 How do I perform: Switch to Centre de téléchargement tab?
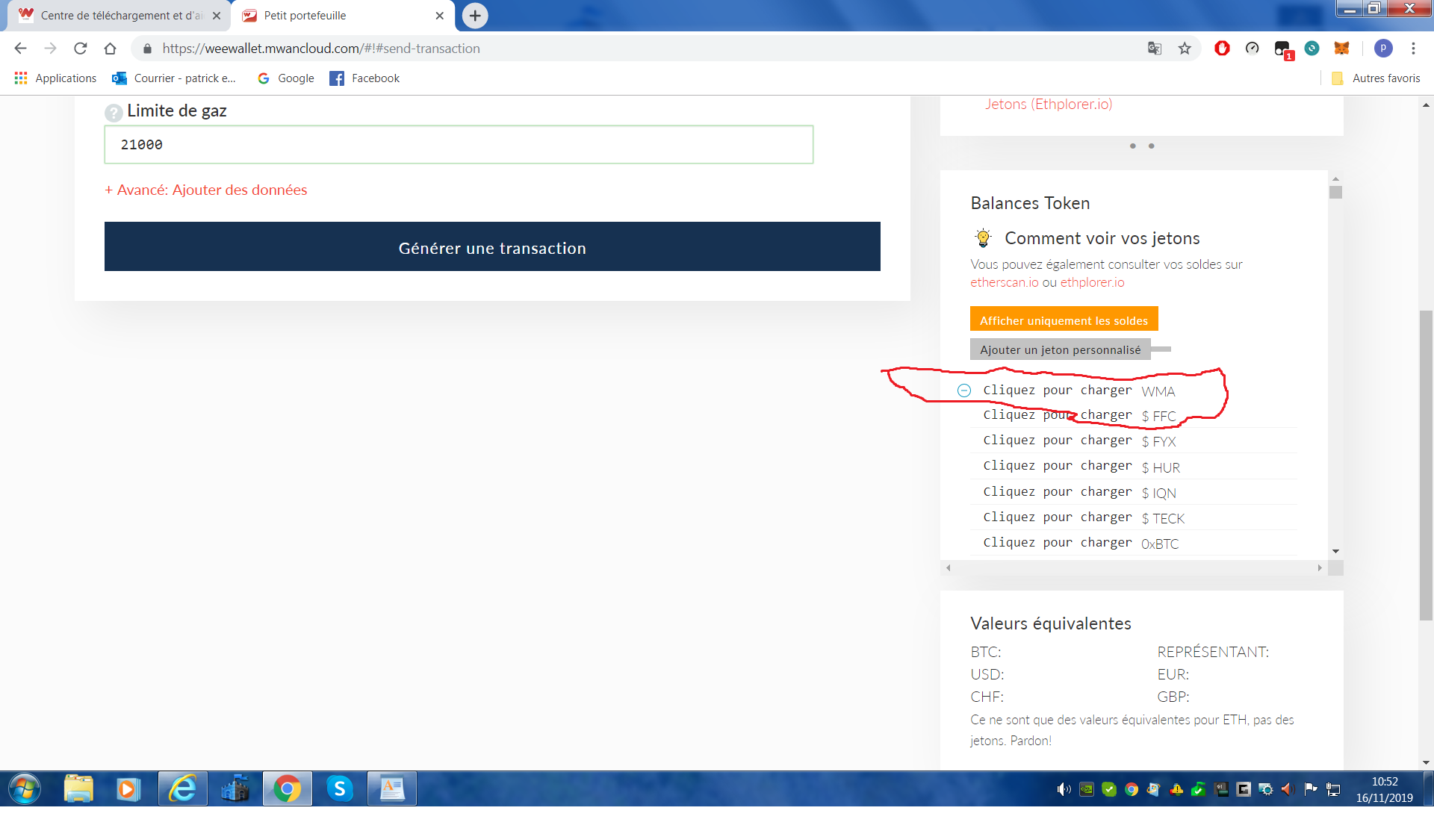(119, 16)
